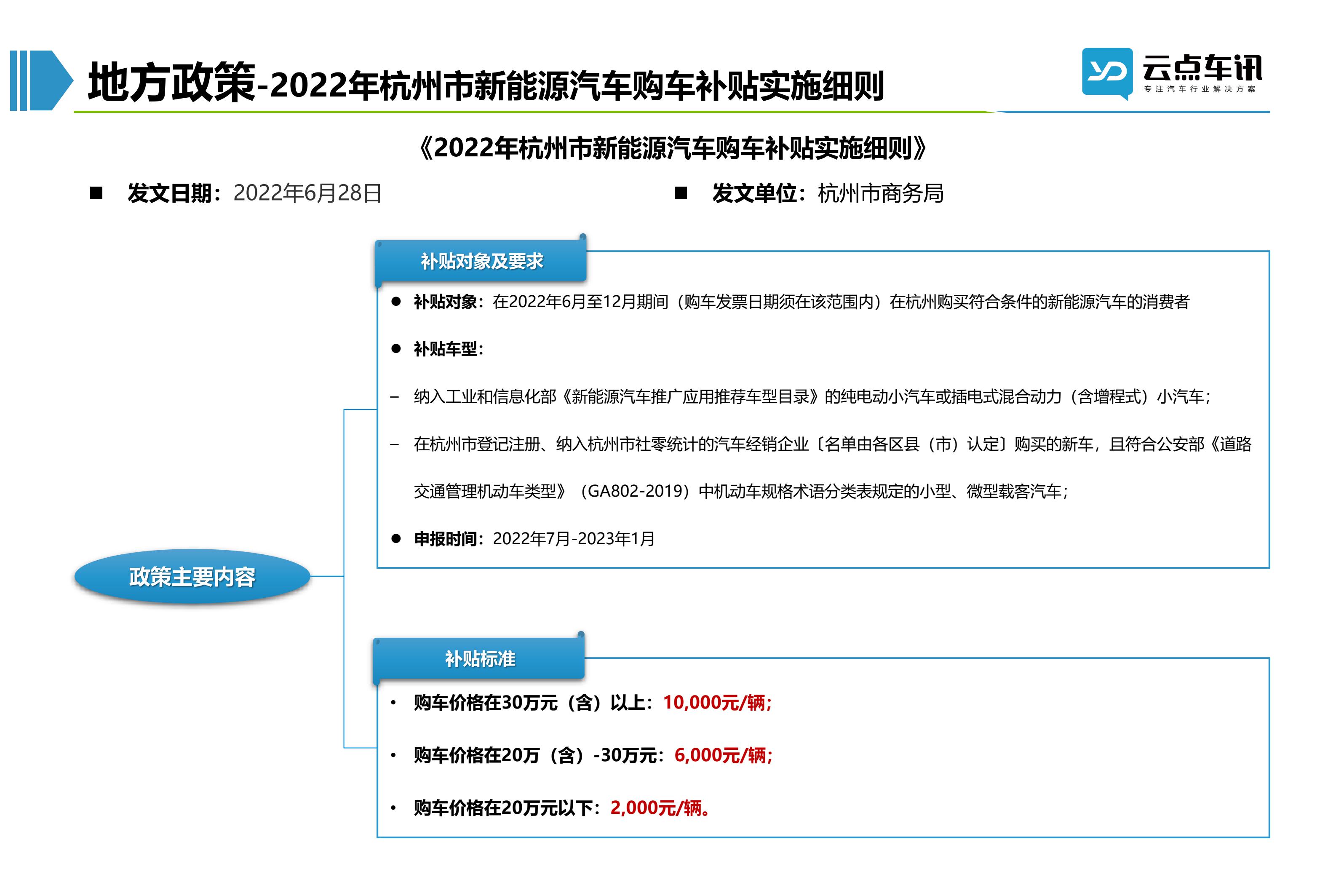This screenshot has width=1344, height=896.
Task: Select the 政策主要内容 blue oval
Action: point(192,577)
